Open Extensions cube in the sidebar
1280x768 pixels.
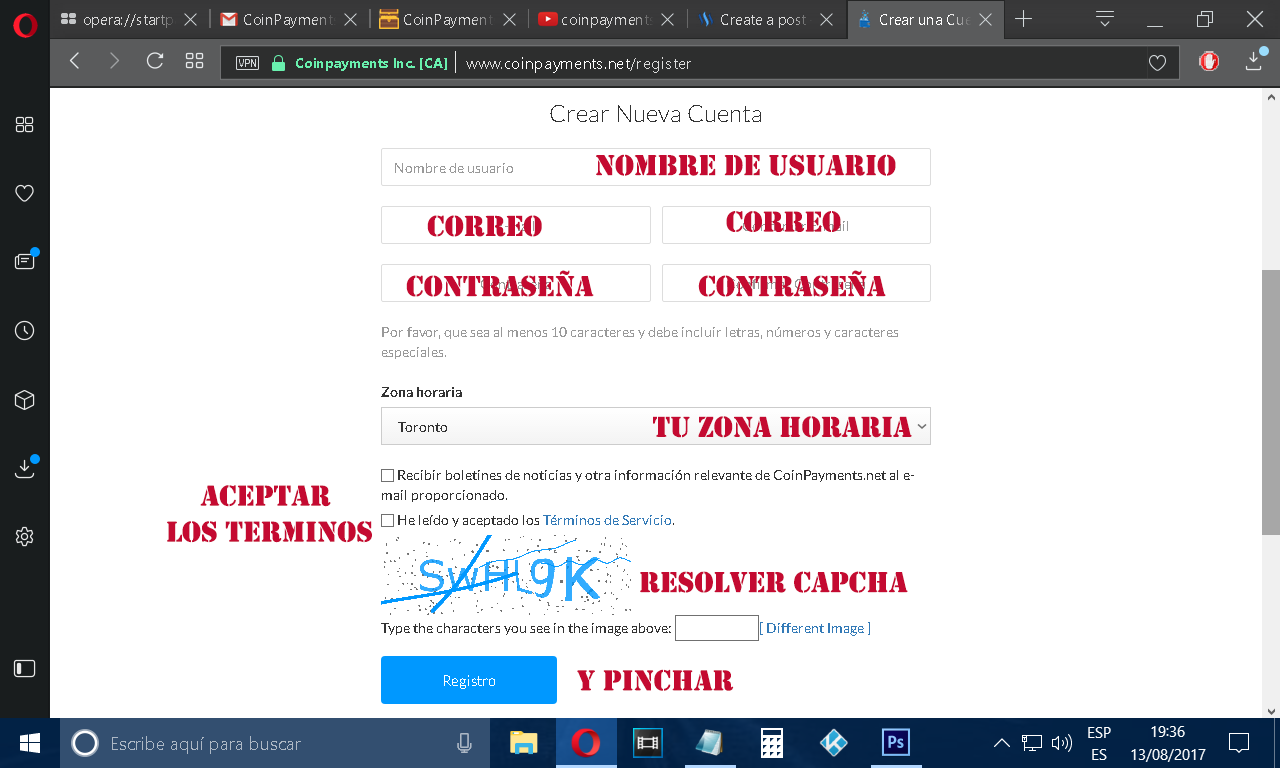point(25,400)
